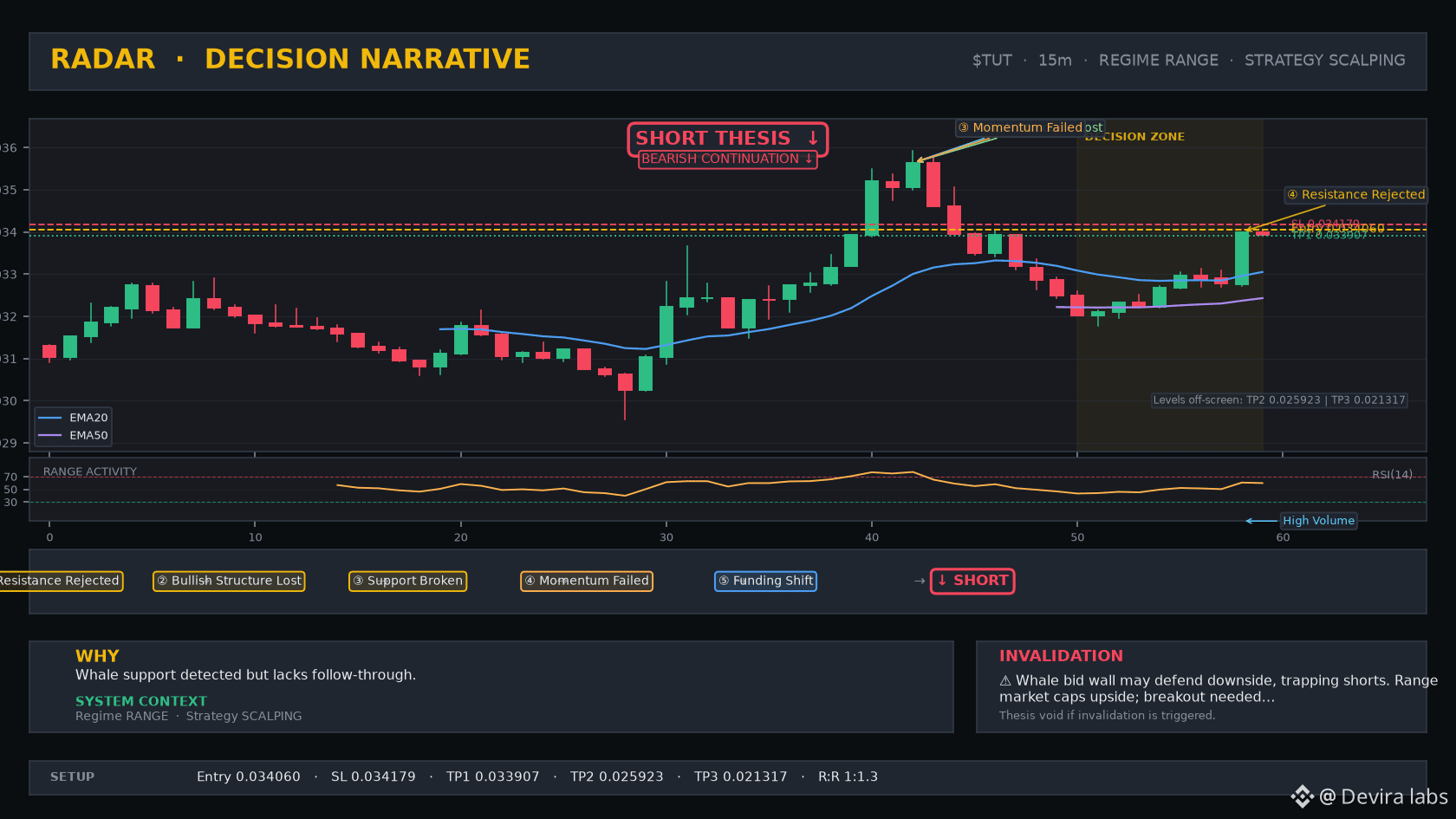Click the Levels off-screen TP2/TP3 note
The height and width of the screenshot is (819, 1456).
[1278, 400]
